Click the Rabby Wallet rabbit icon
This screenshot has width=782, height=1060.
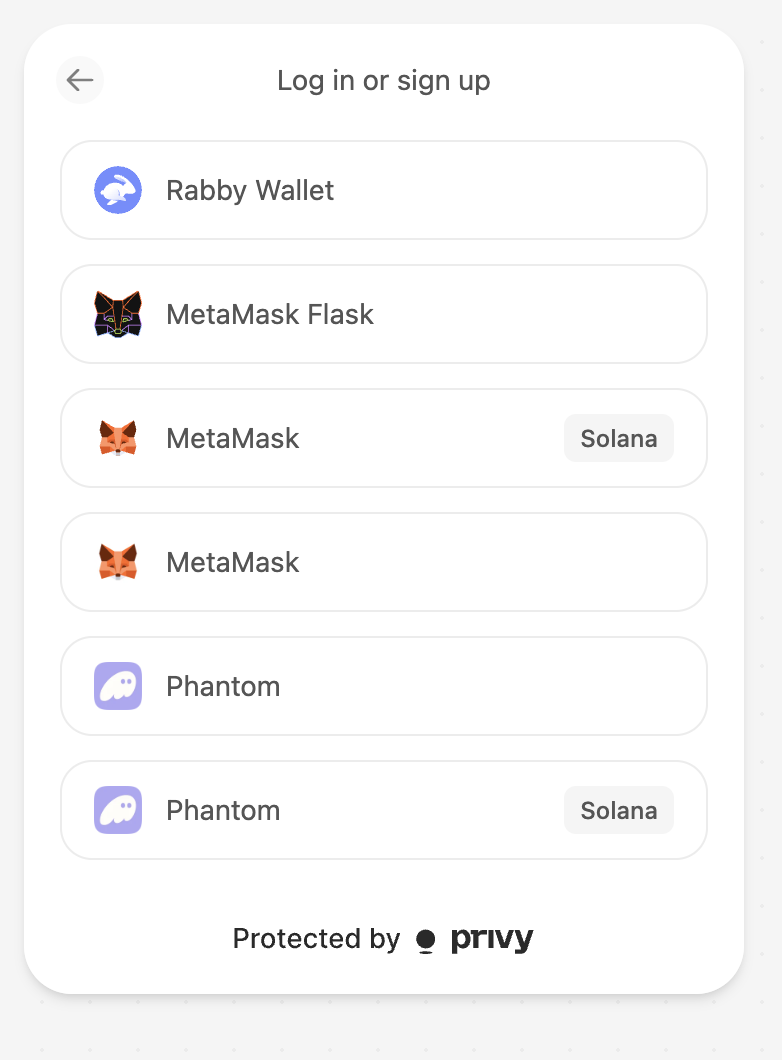118,190
